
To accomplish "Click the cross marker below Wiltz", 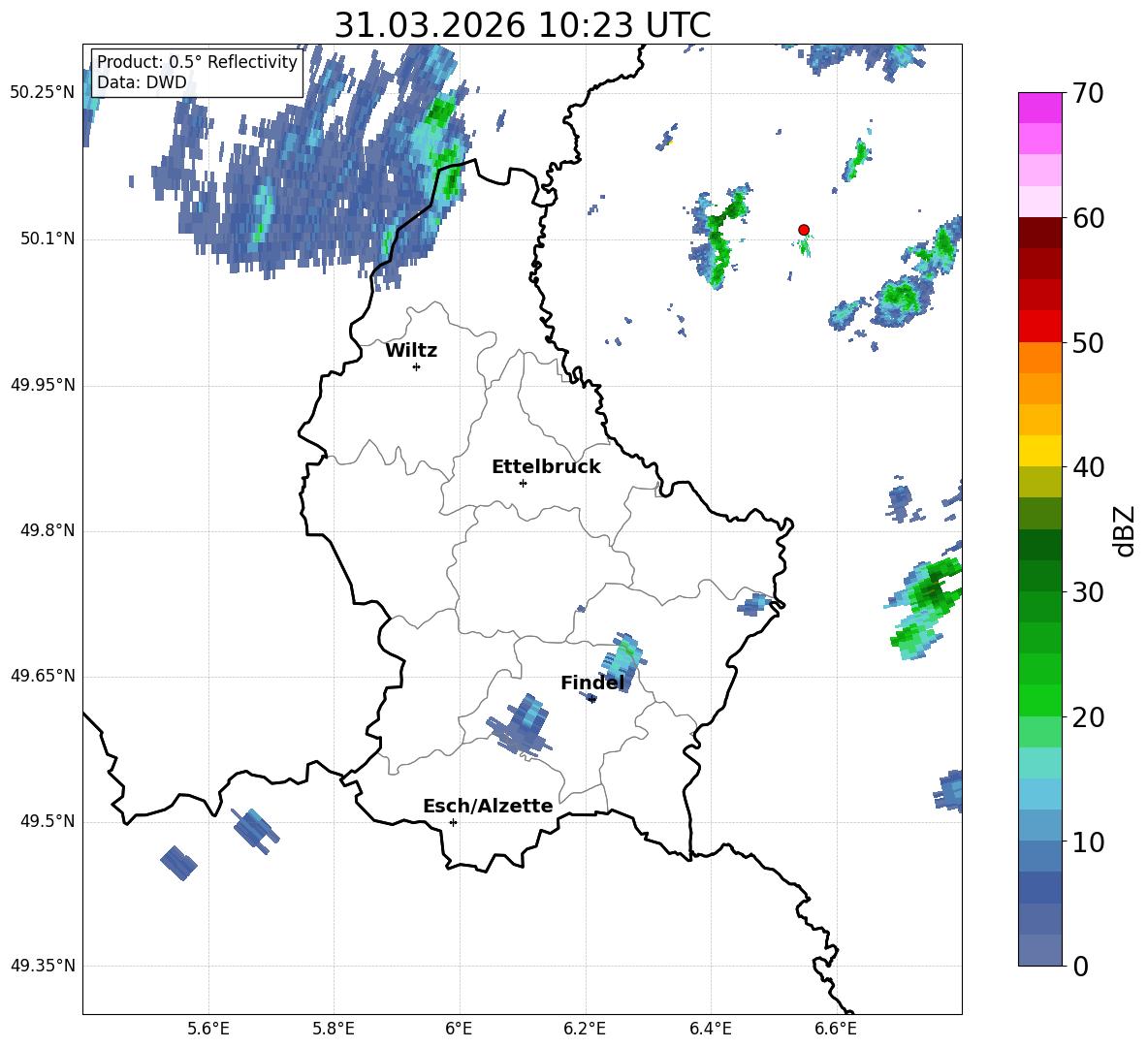I will pos(417,366).
